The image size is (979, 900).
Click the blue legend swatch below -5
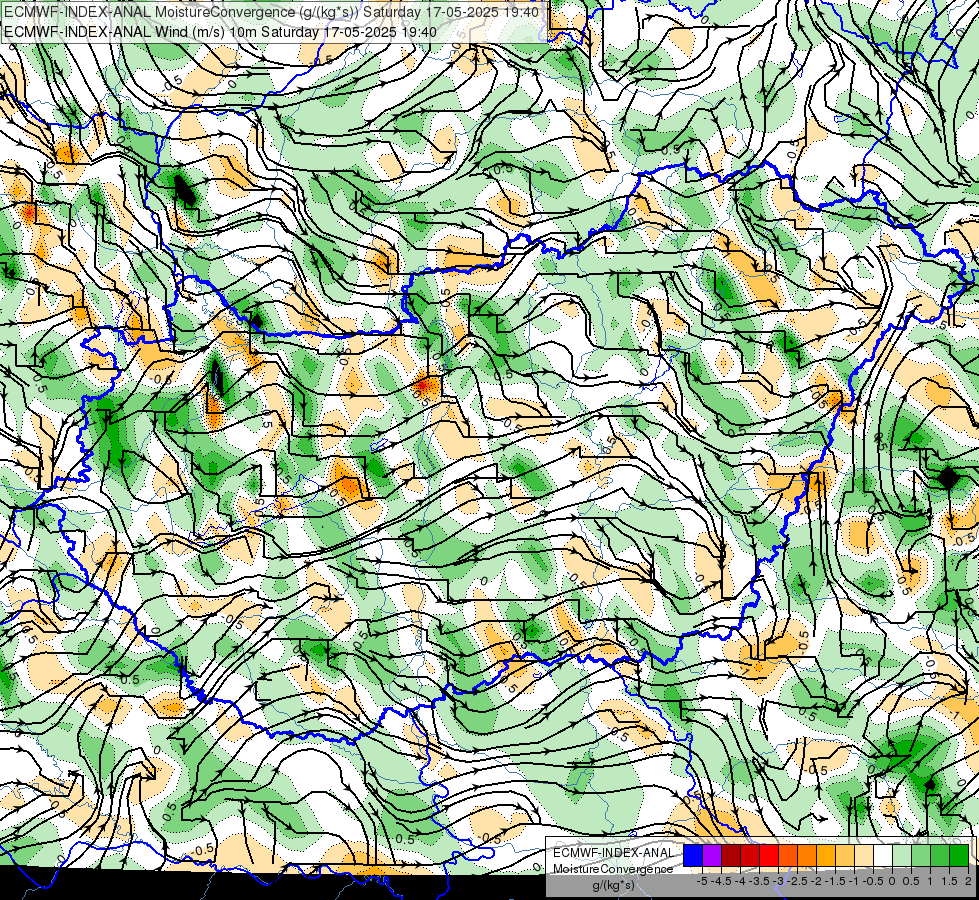693,856
